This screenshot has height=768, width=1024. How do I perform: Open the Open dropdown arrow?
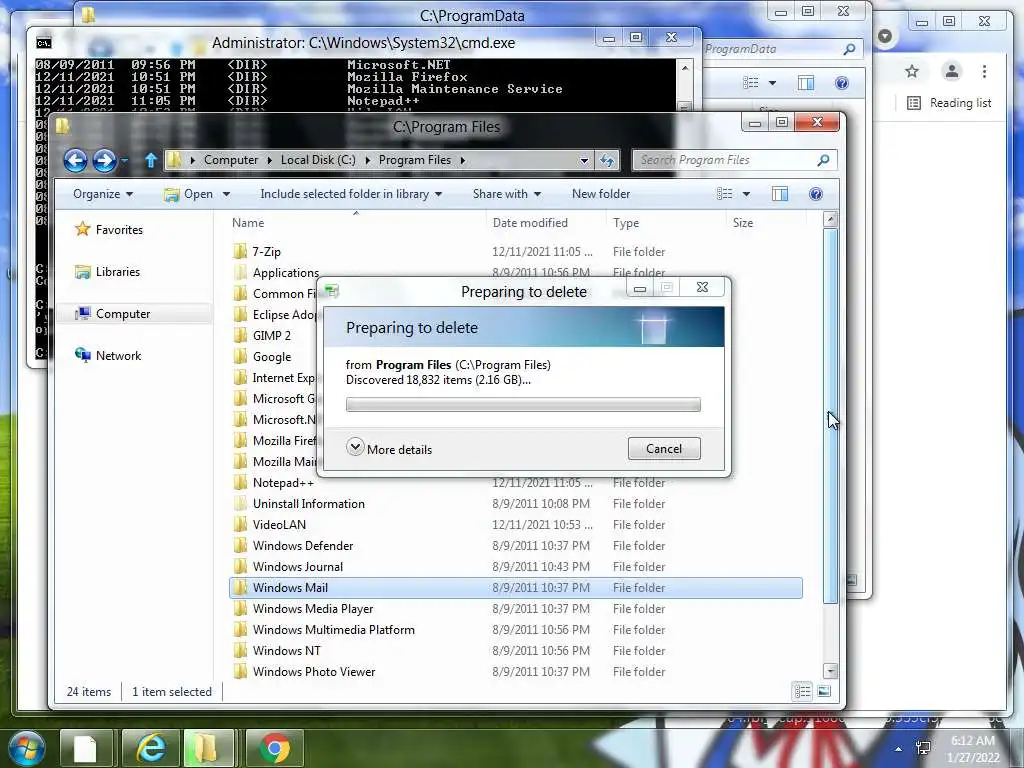227,194
